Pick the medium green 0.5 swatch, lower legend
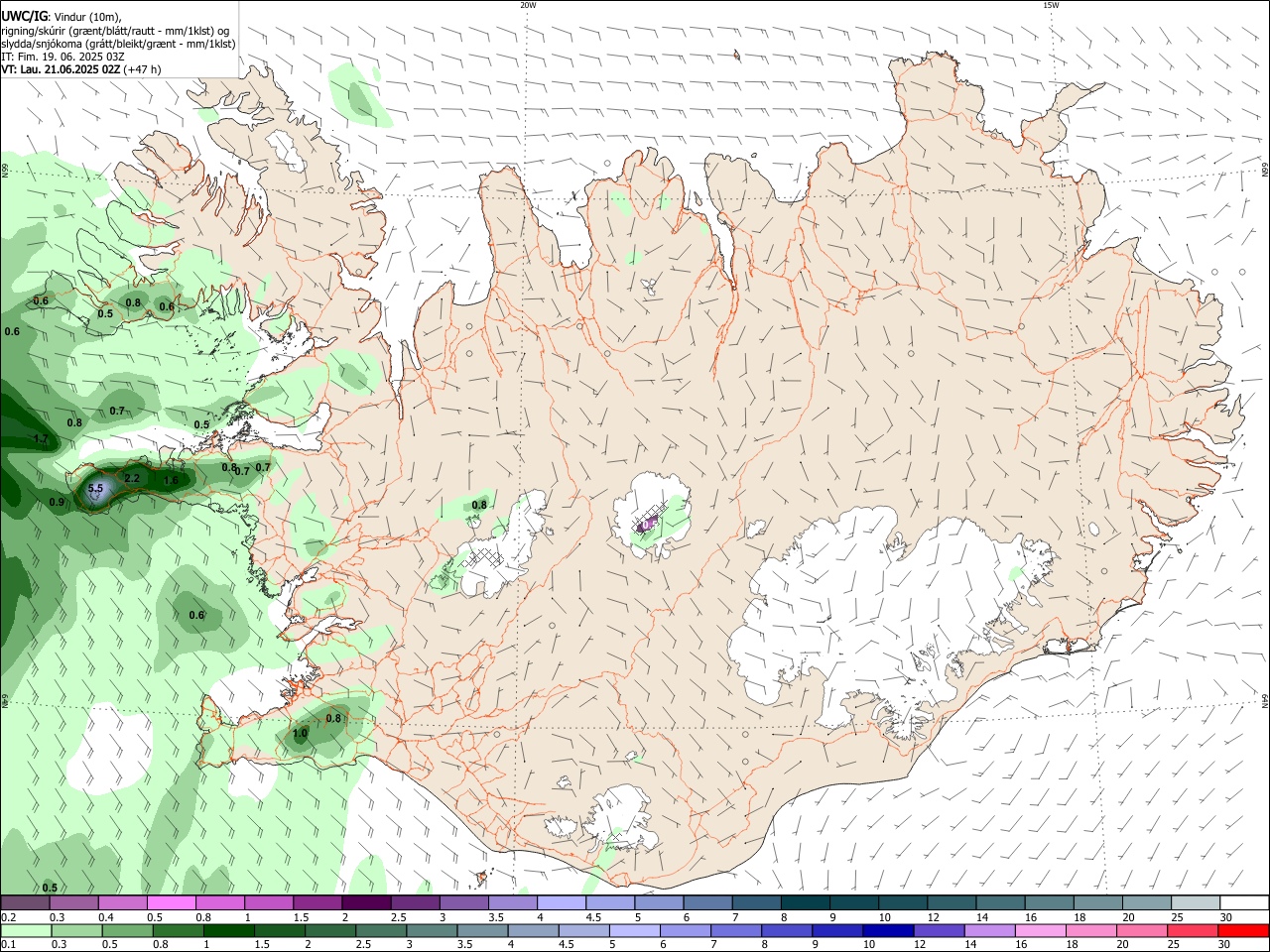 point(127,930)
